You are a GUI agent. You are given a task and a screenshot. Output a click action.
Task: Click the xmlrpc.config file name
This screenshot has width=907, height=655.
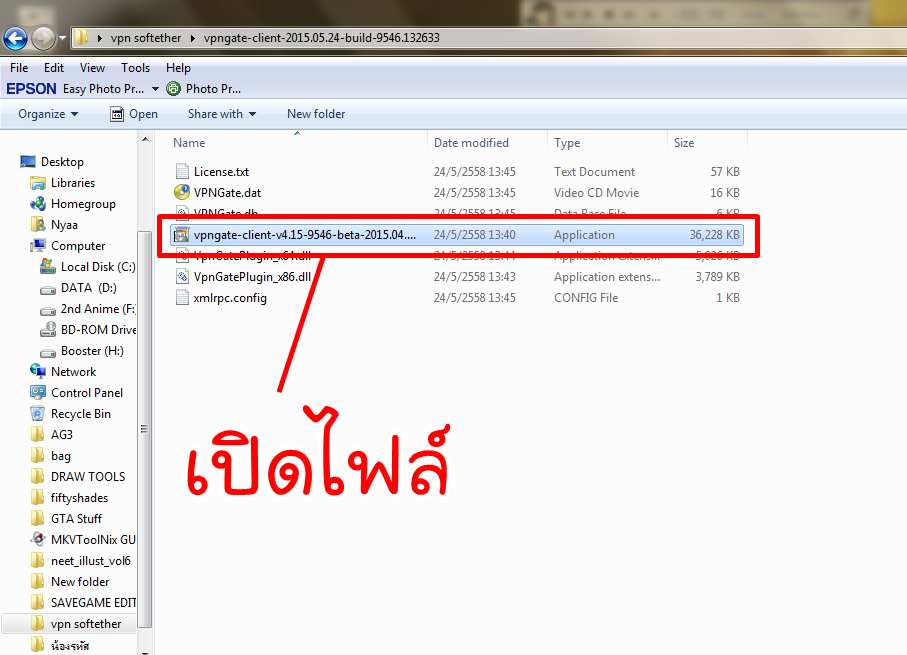(x=230, y=298)
